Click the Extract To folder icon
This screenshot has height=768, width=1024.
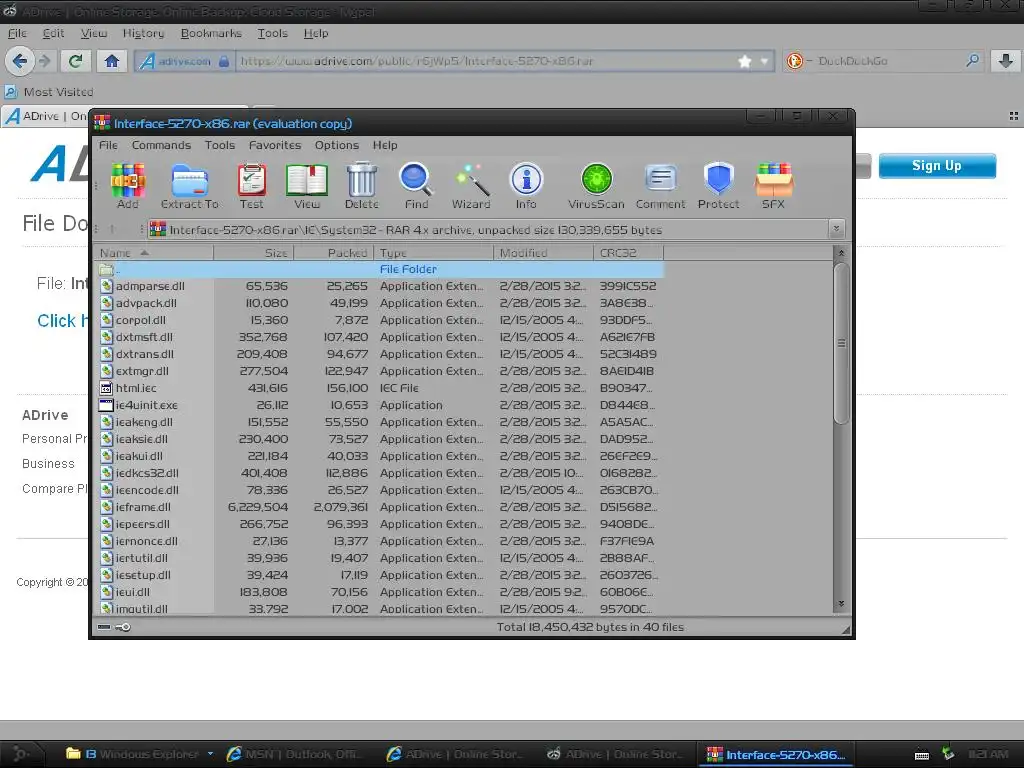click(x=189, y=185)
